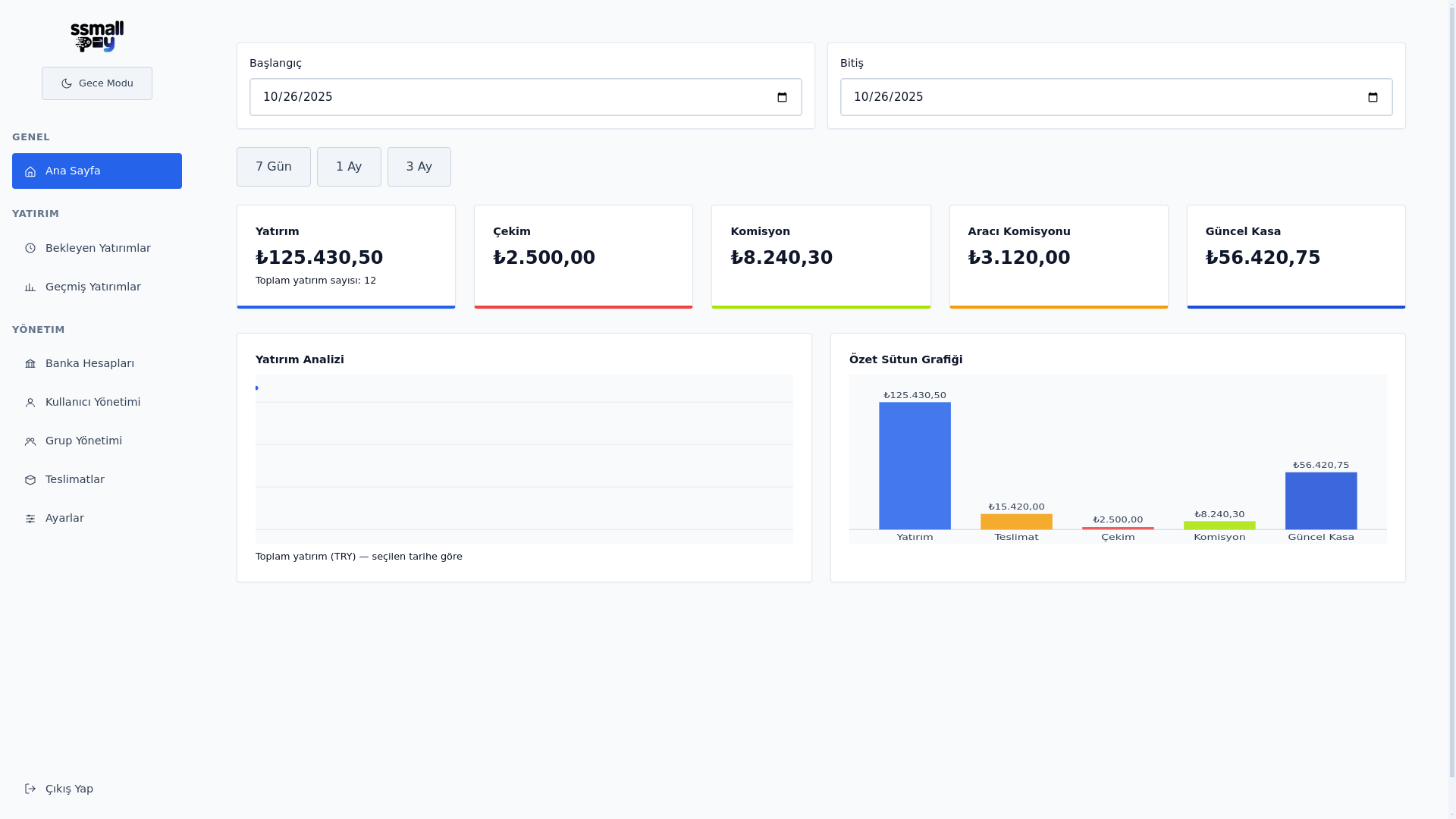Click the Başlangıç date text field
1456x819 pixels.
click(x=455, y=97)
